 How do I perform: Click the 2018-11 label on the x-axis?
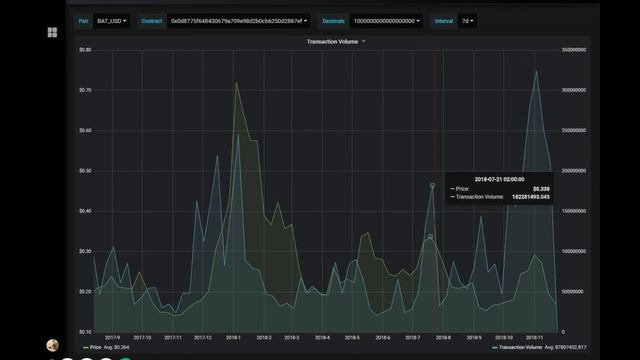pos(534,338)
